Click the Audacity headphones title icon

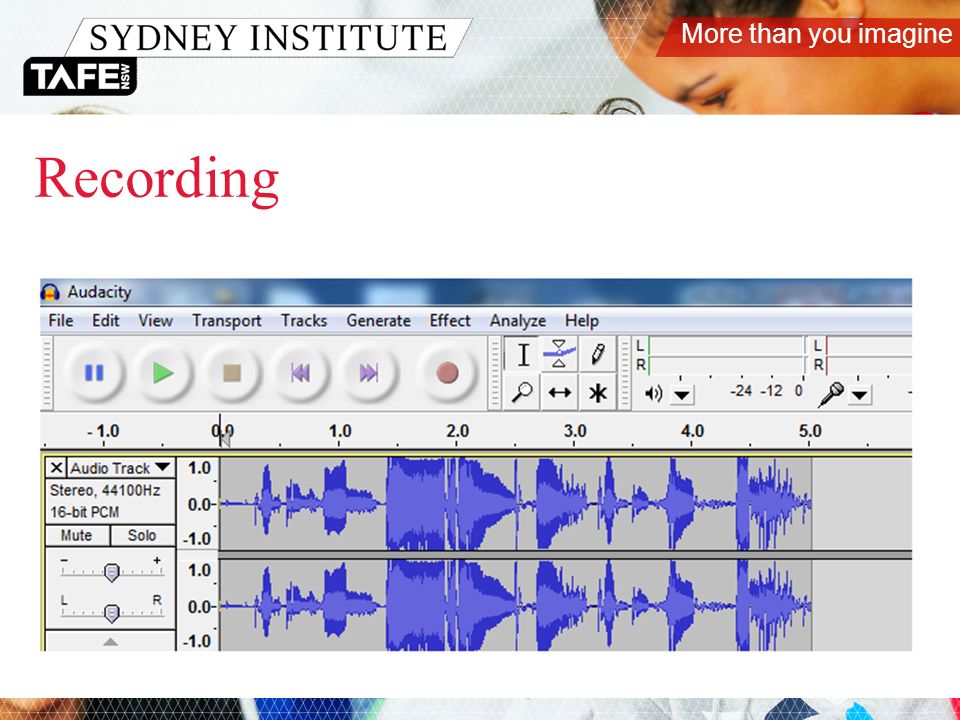tap(50, 293)
